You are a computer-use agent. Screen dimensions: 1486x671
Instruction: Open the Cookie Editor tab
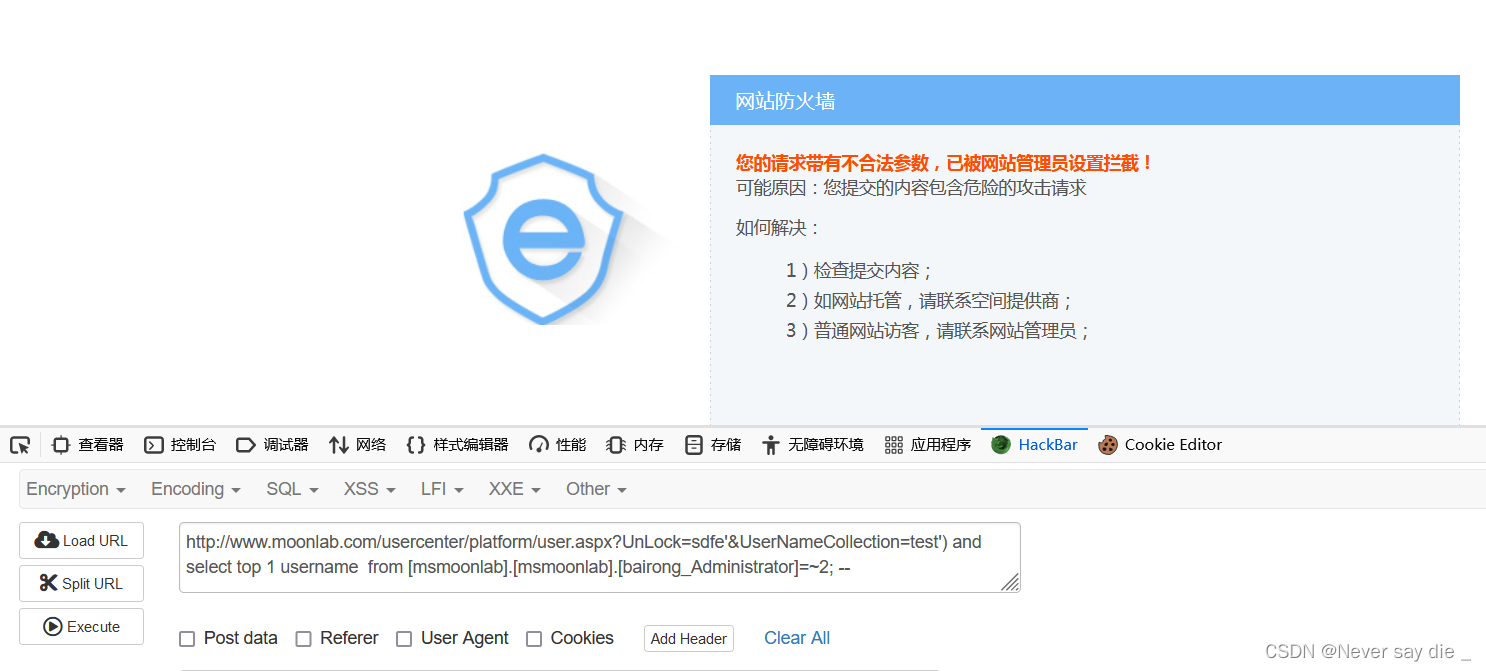1160,445
